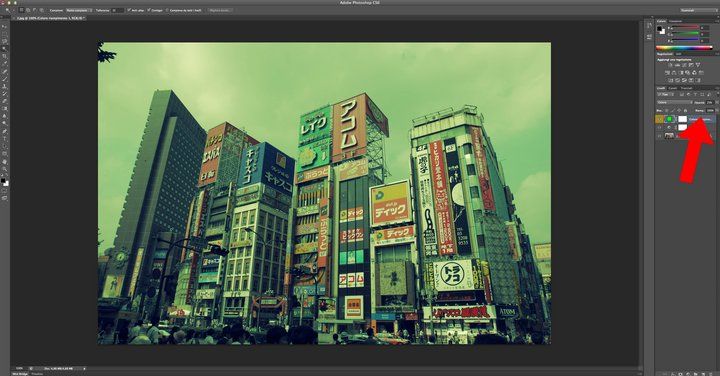Select the Eraser tool

pyautogui.click(x=6, y=101)
